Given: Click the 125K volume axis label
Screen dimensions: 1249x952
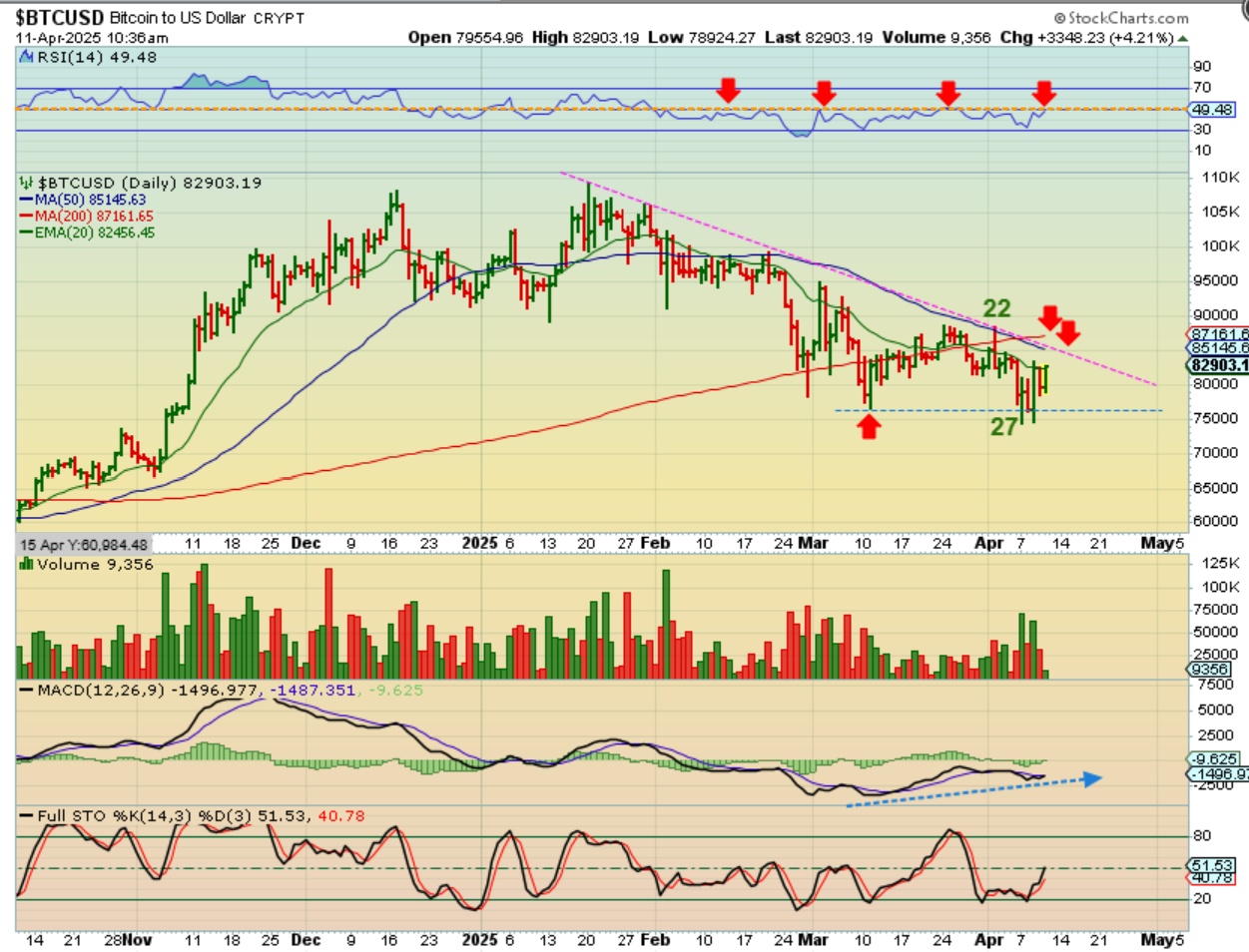Looking at the screenshot, I should click(1220, 565).
